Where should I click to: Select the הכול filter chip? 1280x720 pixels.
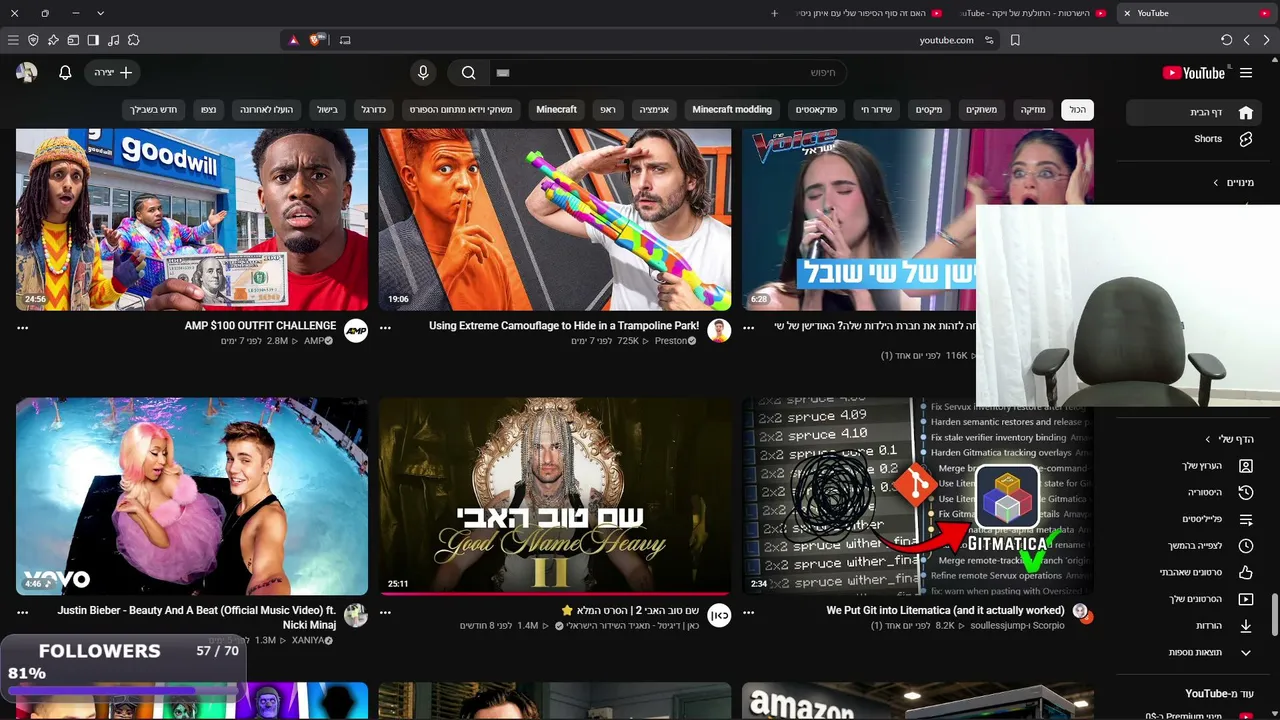[x=1077, y=110]
